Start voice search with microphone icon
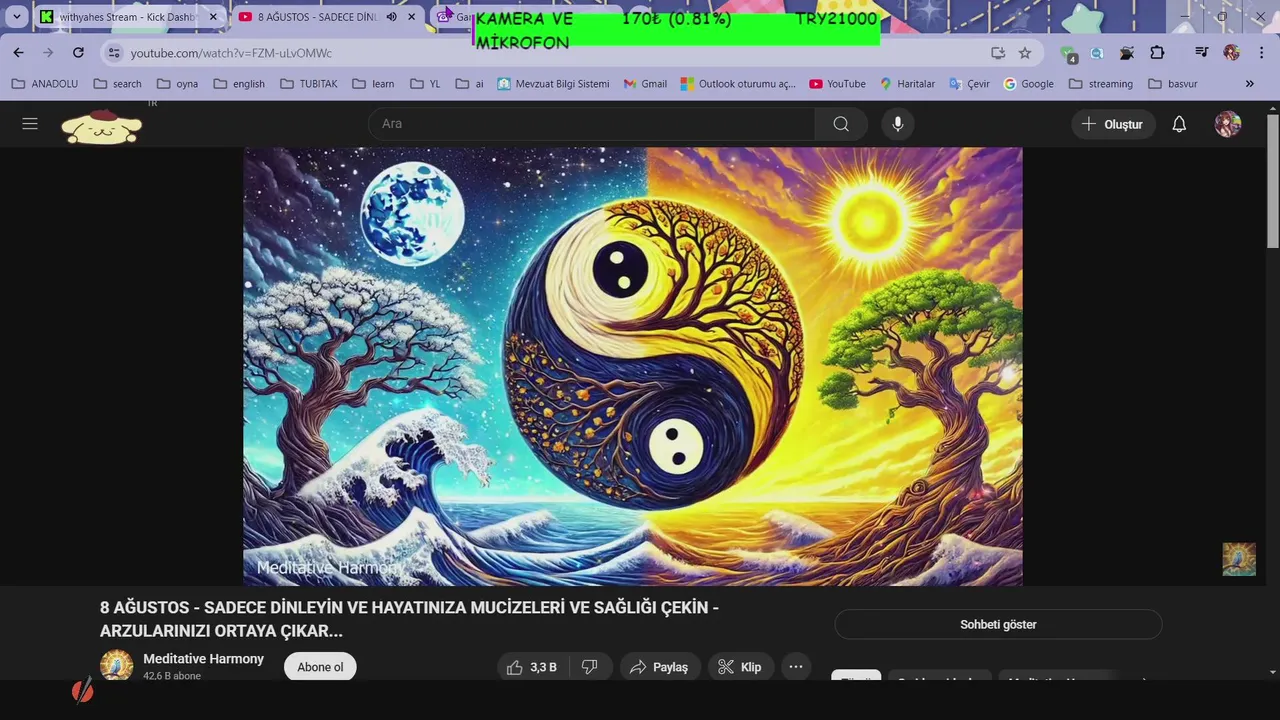1280x720 pixels. tap(897, 124)
